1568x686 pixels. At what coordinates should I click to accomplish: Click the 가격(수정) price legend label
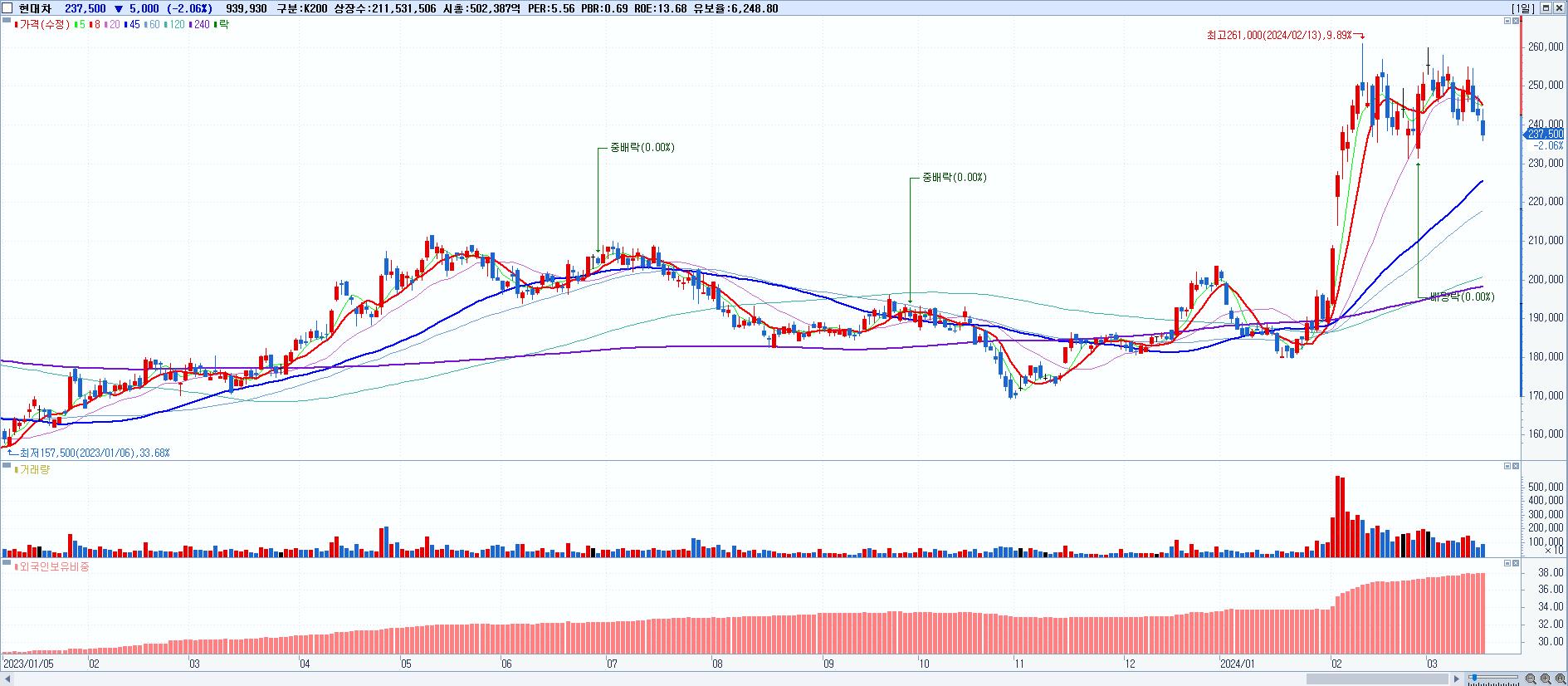coord(45,25)
